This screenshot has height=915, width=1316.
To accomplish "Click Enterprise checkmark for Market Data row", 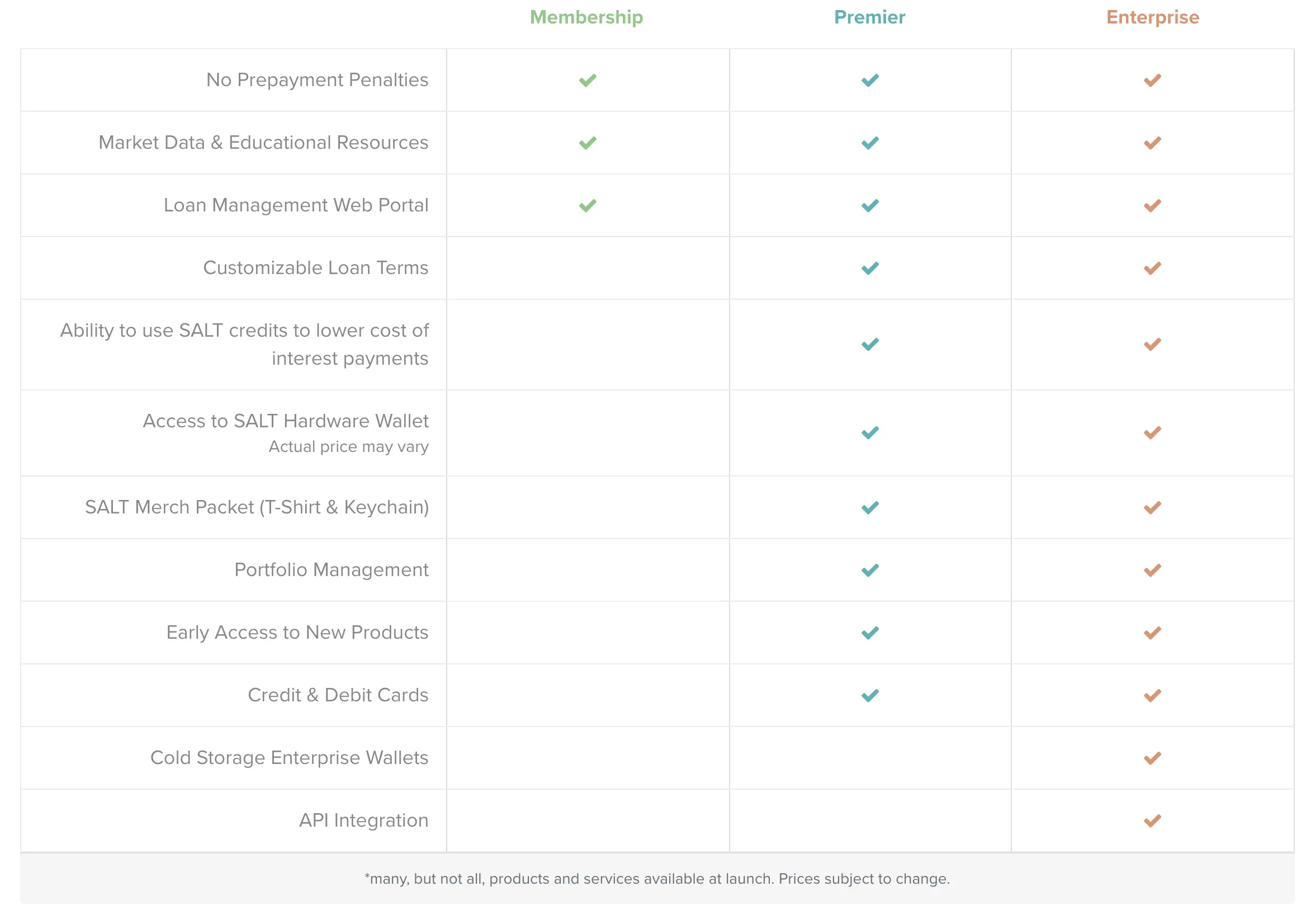I will (x=1152, y=143).
